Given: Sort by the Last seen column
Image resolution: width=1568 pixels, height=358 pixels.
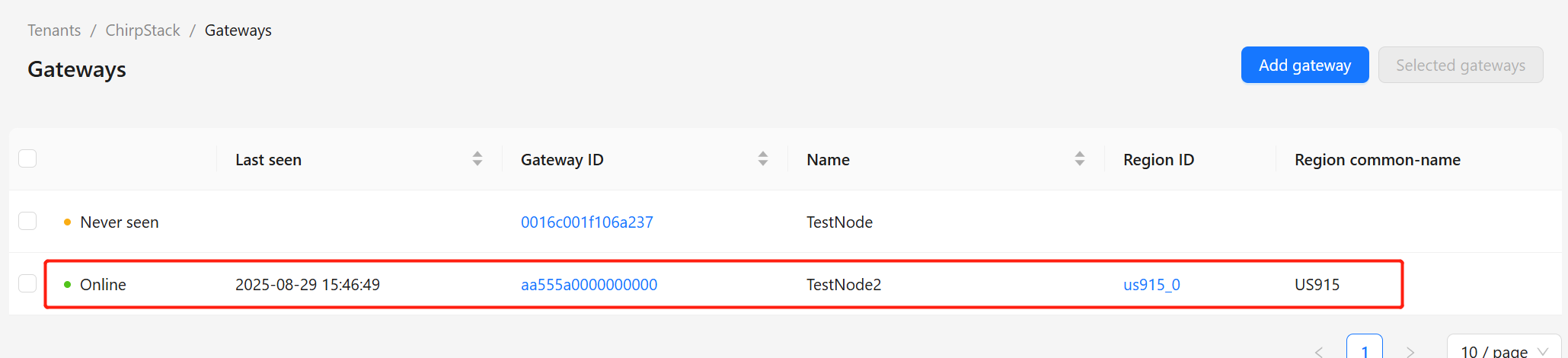Looking at the screenshot, I should (477, 159).
